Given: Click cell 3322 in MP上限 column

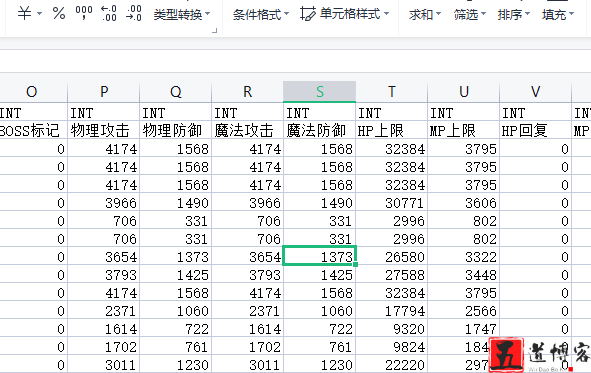Looking at the screenshot, I should coord(464,257).
